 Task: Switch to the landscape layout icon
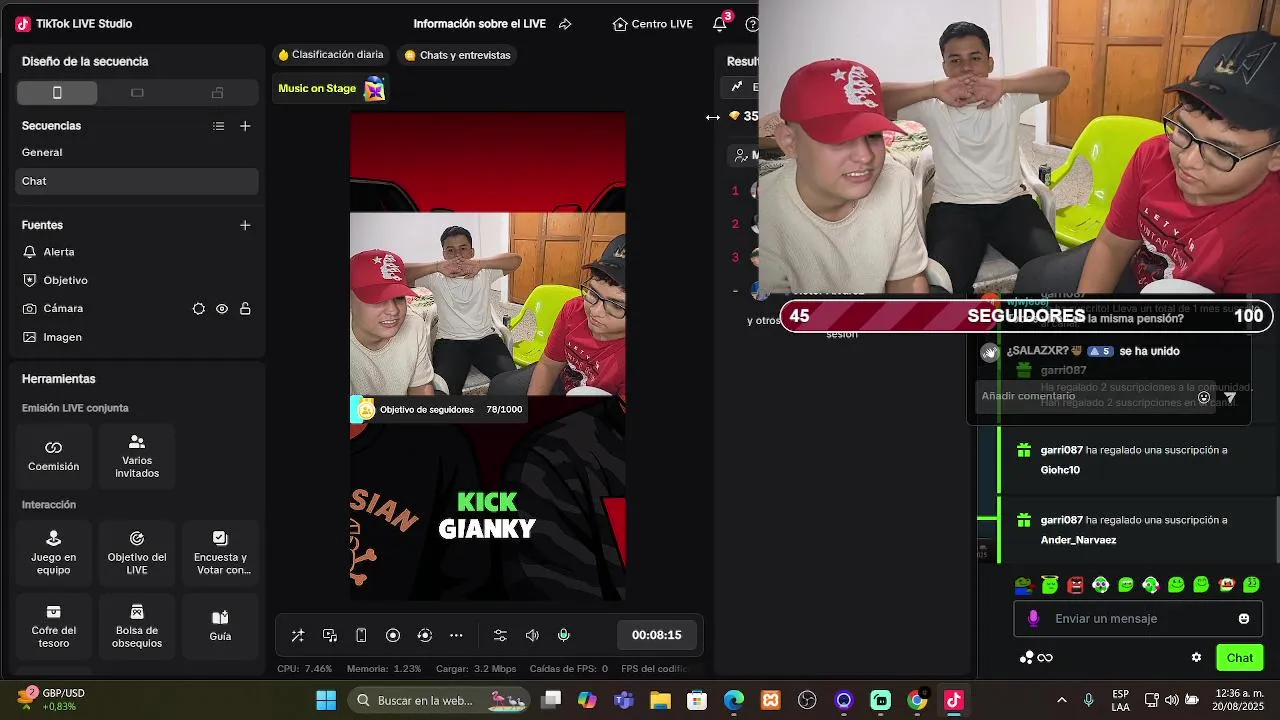pos(137,93)
